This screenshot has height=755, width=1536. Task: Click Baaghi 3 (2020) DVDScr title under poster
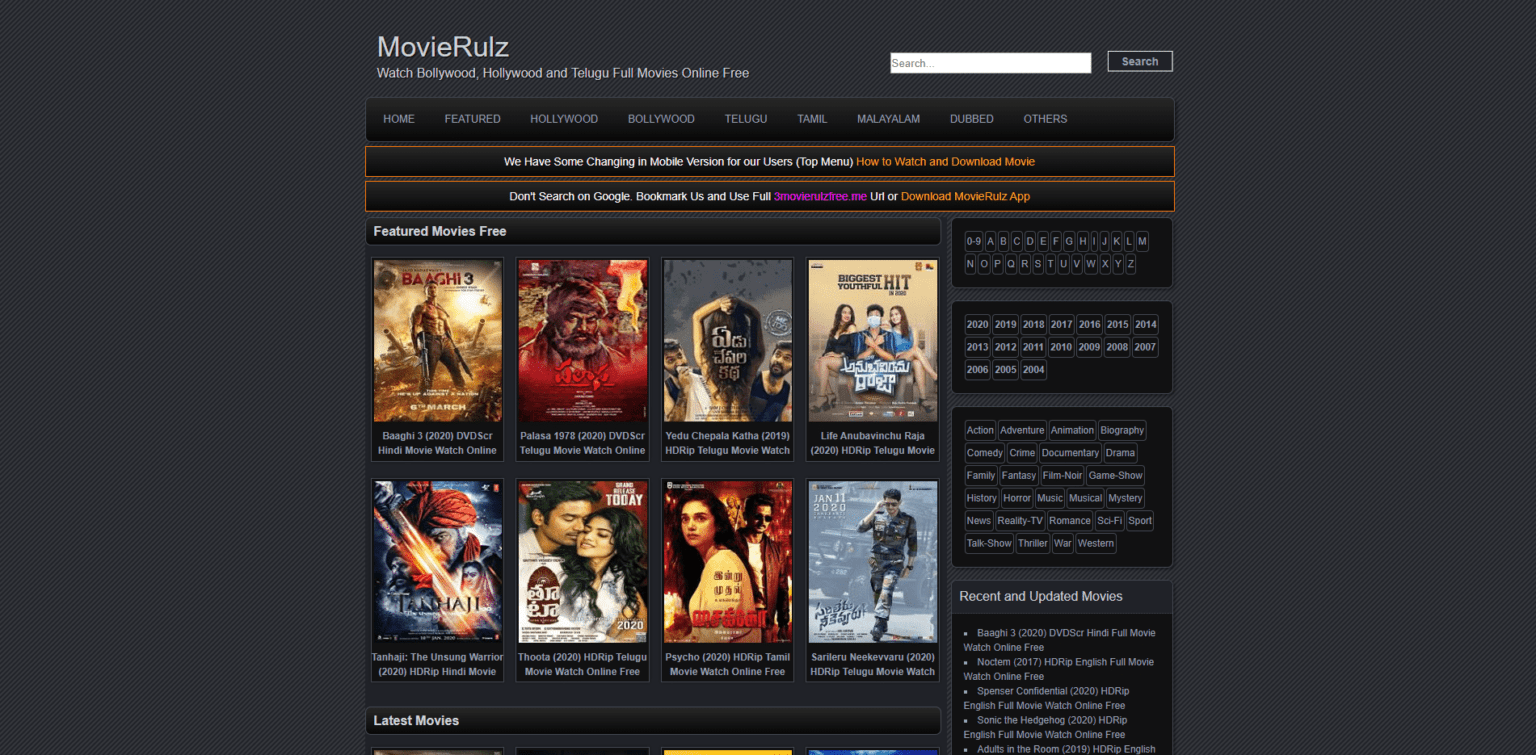[x=438, y=443]
